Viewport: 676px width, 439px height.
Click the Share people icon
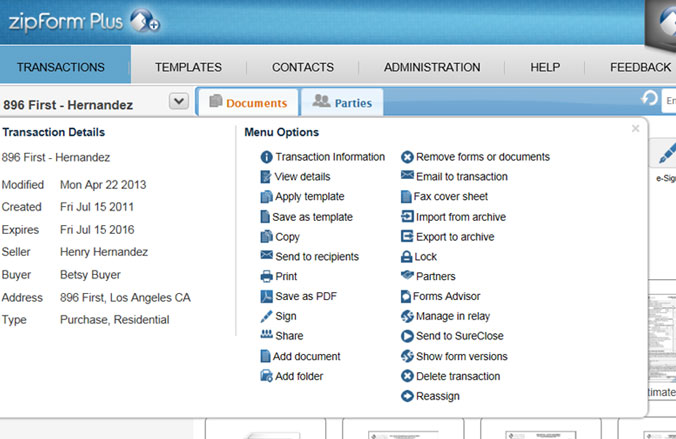pyautogui.click(x=266, y=334)
